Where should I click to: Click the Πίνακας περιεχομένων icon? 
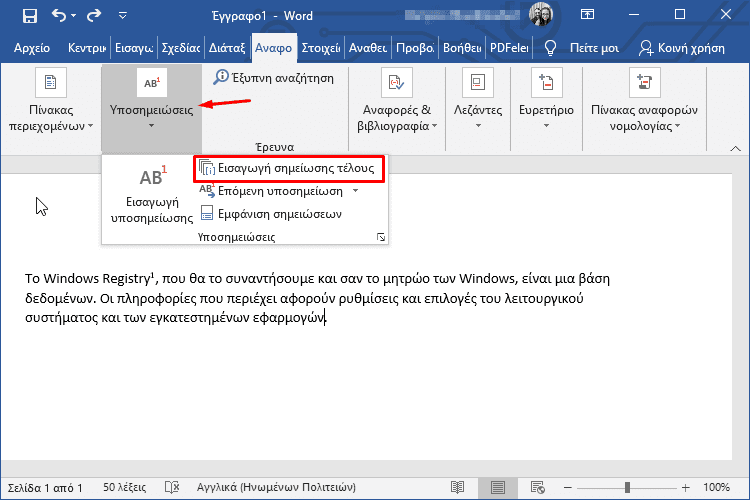point(51,83)
